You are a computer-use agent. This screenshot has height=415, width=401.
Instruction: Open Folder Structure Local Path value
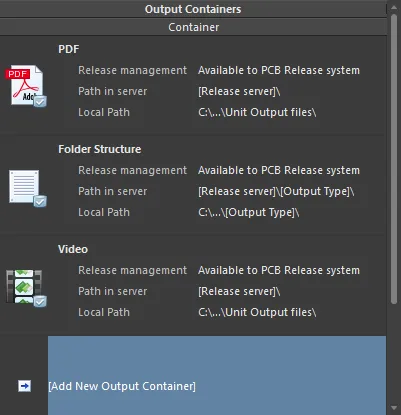tap(248, 212)
